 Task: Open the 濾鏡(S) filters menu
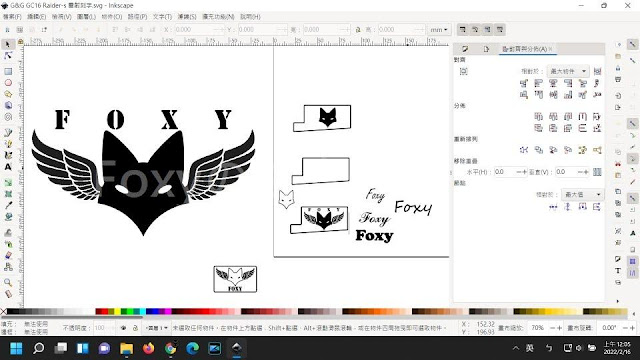[187, 17]
